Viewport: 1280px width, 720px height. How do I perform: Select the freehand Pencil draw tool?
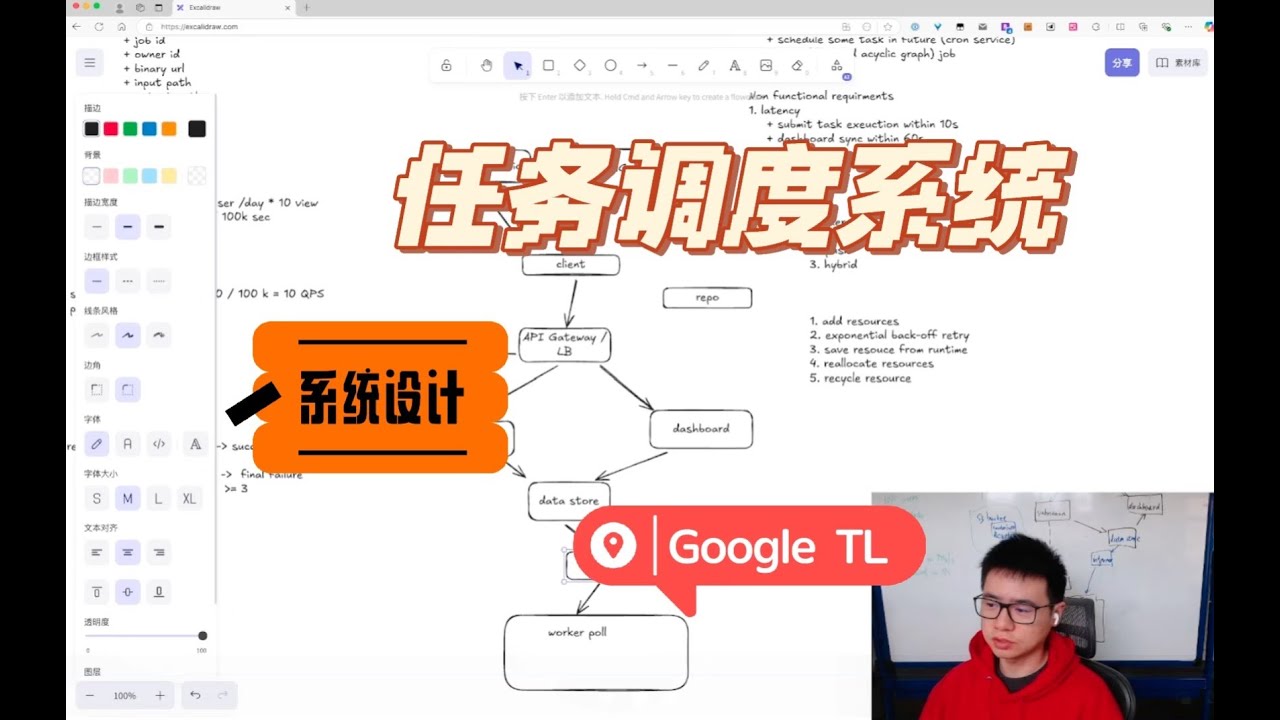point(704,66)
